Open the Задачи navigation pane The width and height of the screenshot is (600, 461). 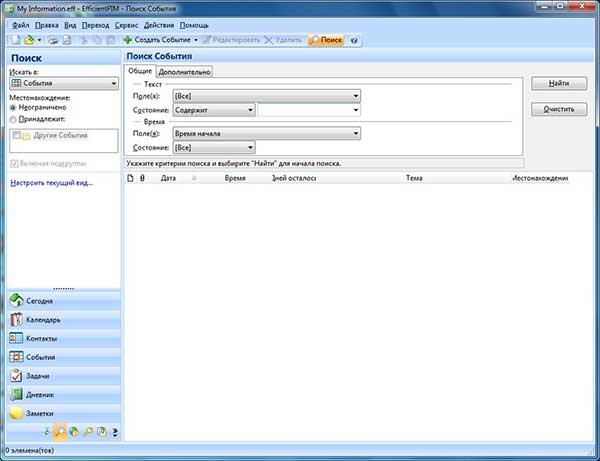[64, 376]
